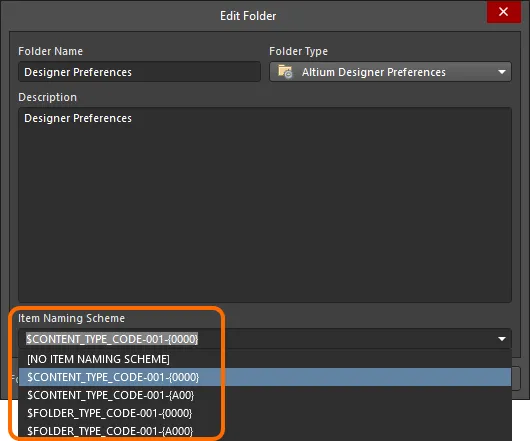
Task: Open the Folder Type combo box
Action: point(390,72)
